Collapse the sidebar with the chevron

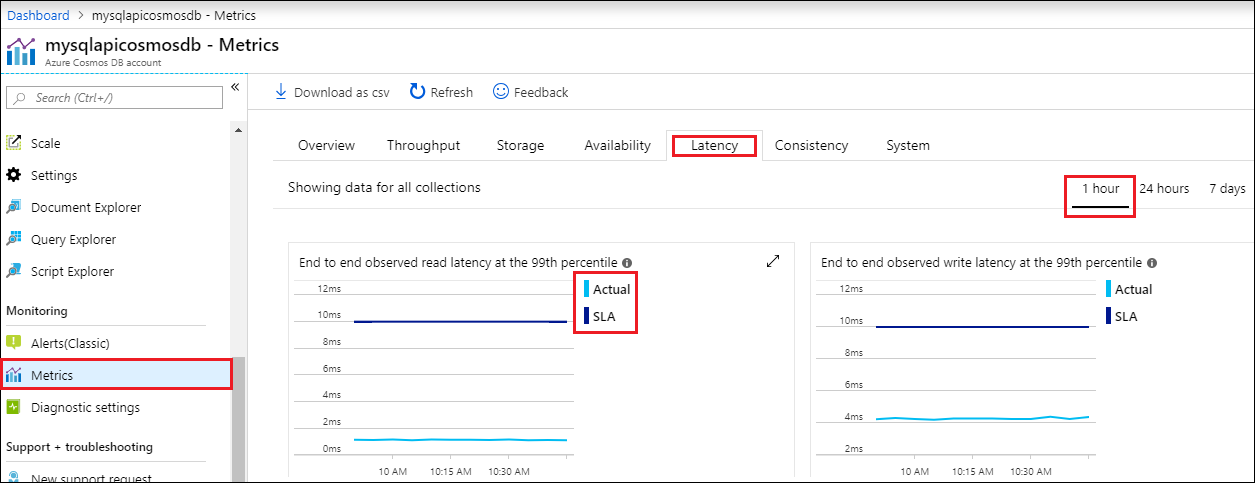tap(235, 88)
